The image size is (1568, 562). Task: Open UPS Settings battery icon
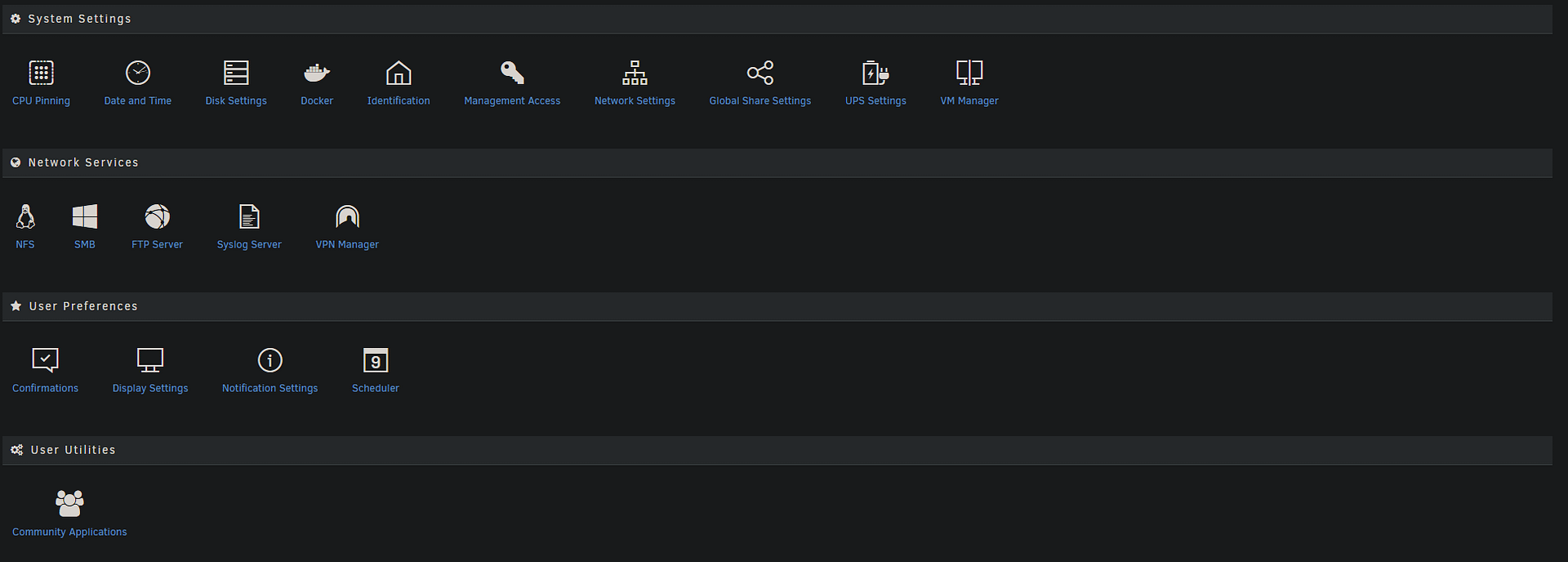(x=875, y=73)
